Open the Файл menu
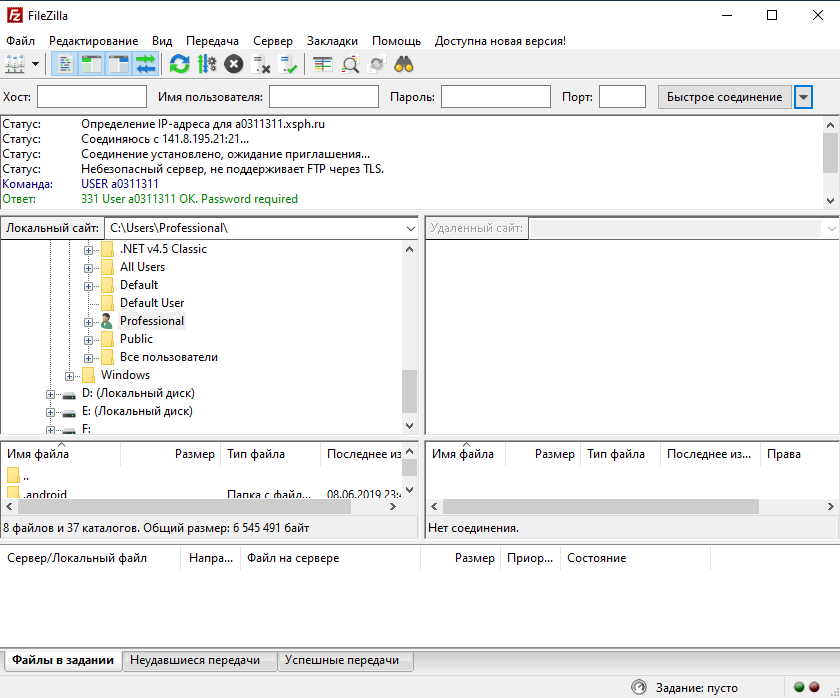Image resolution: width=840 pixels, height=698 pixels. pos(20,41)
